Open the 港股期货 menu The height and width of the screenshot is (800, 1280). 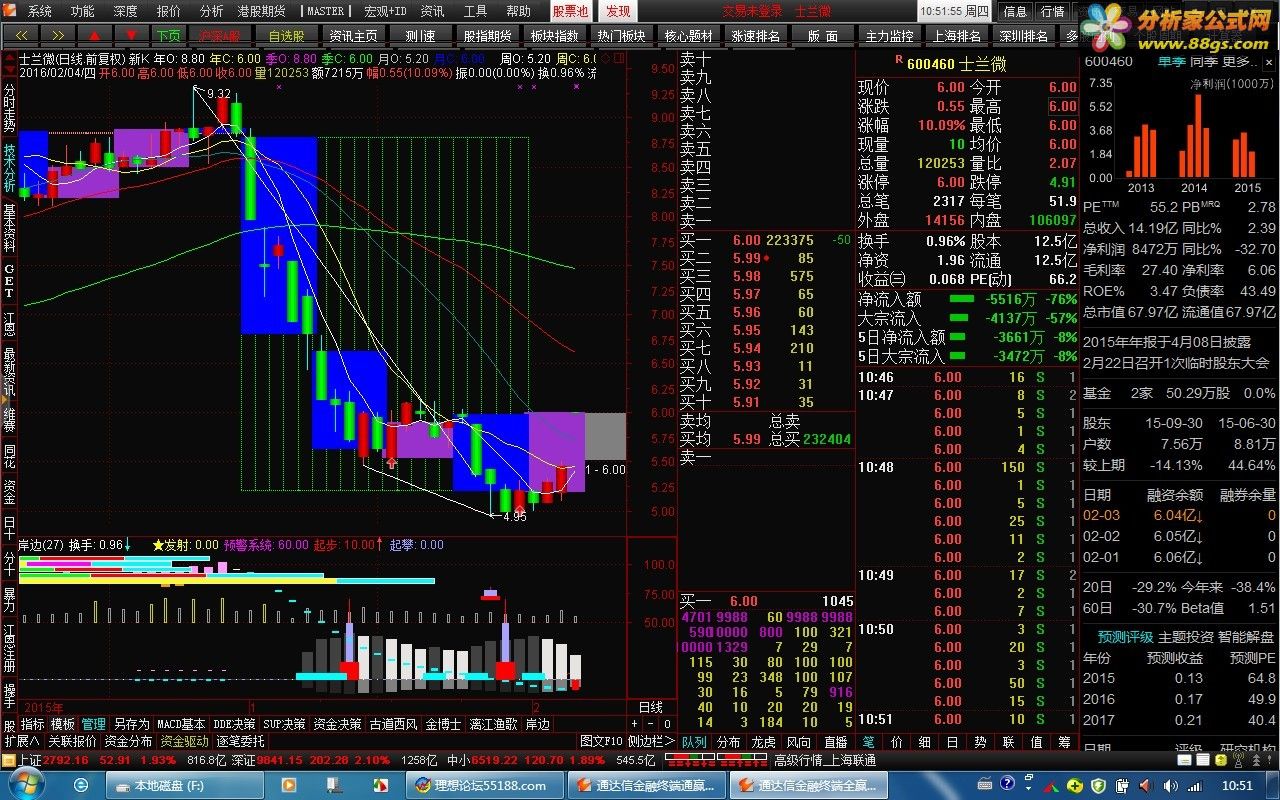click(261, 11)
